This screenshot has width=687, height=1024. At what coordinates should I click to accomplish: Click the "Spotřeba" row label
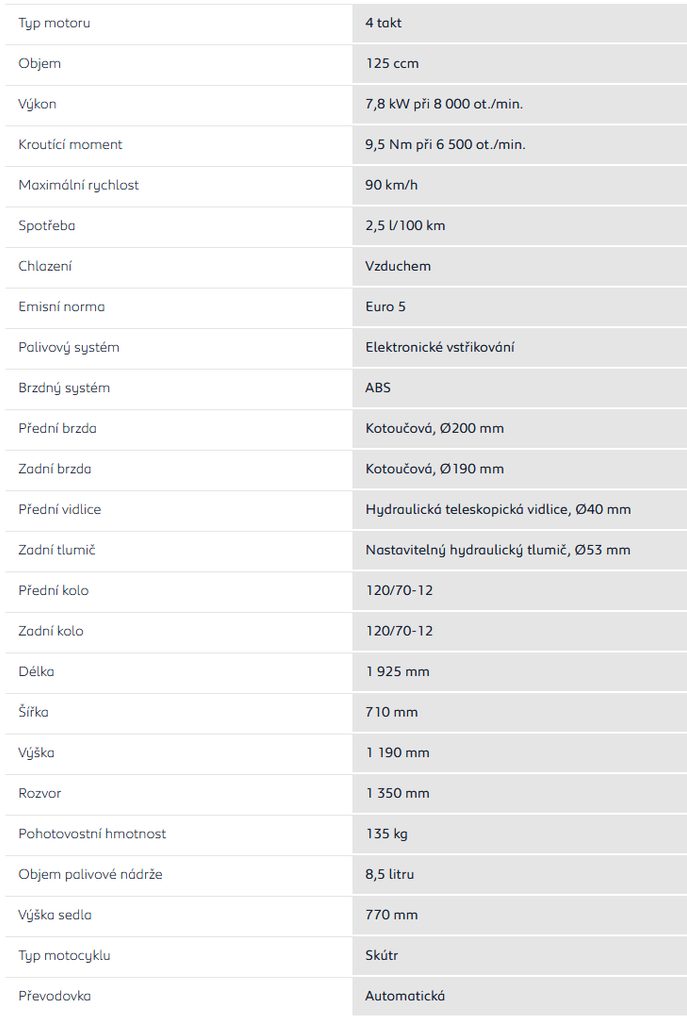47,226
